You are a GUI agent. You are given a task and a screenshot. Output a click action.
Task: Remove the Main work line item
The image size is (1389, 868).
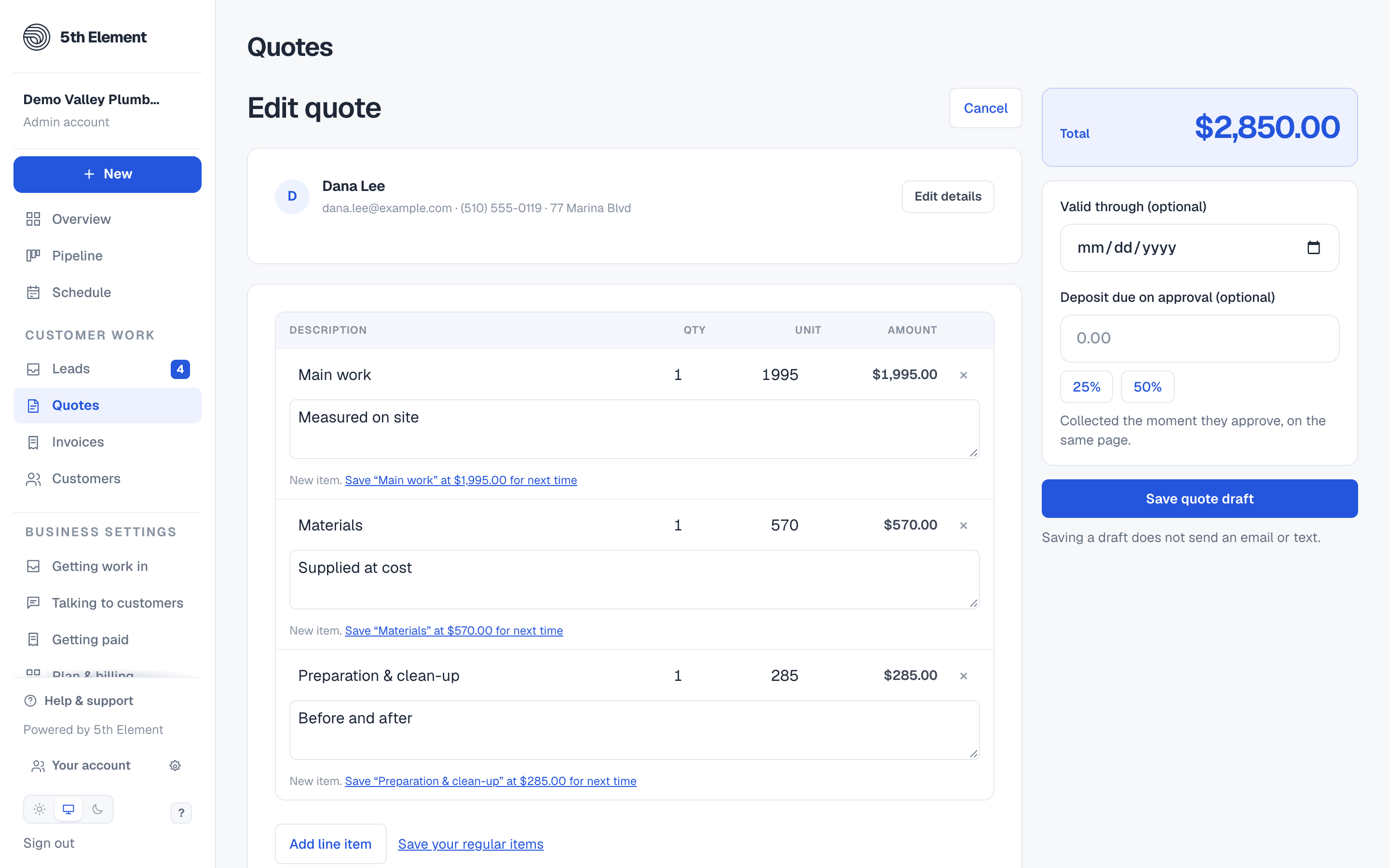964,376
